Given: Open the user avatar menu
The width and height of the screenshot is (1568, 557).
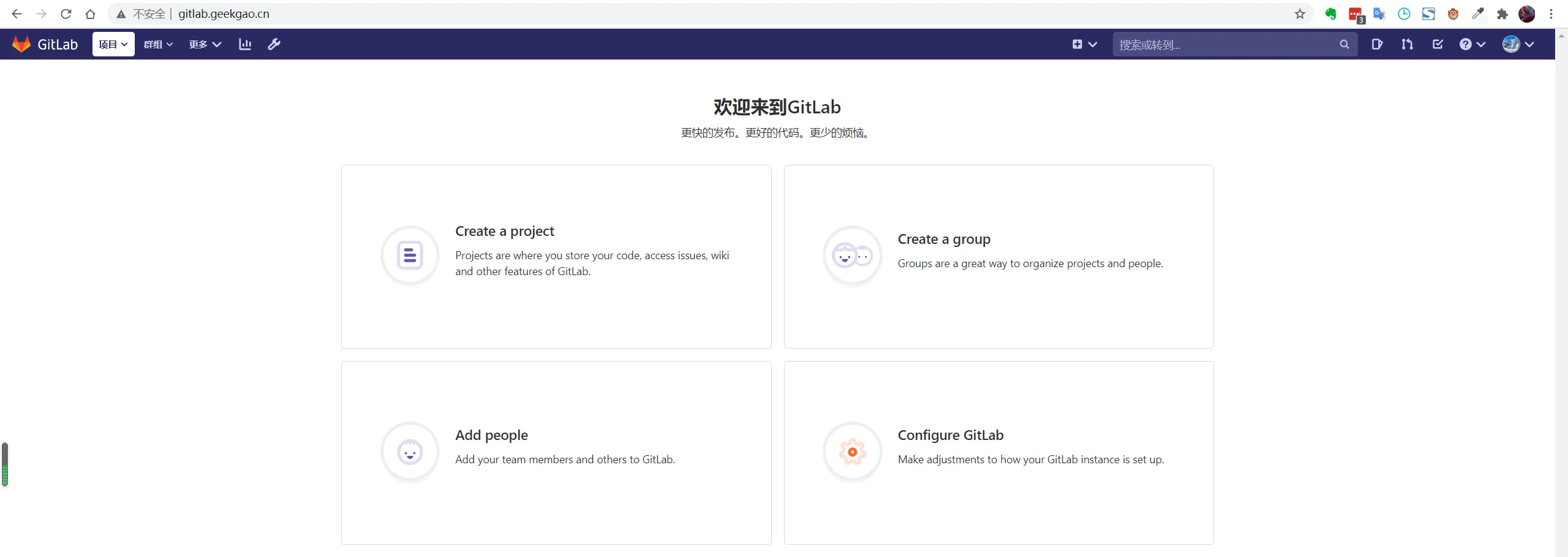Looking at the screenshot, I should click(1518, 44).
